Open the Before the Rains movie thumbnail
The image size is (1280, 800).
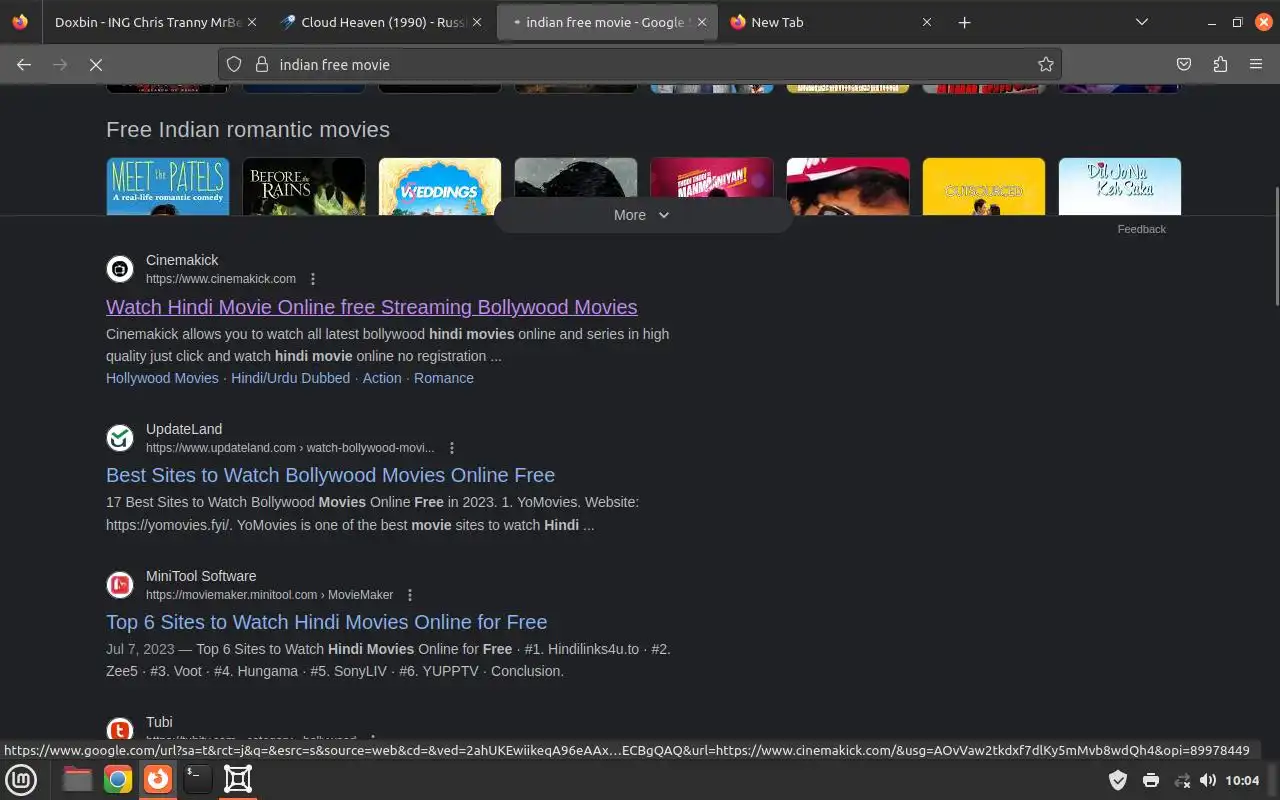pos(304,186)
